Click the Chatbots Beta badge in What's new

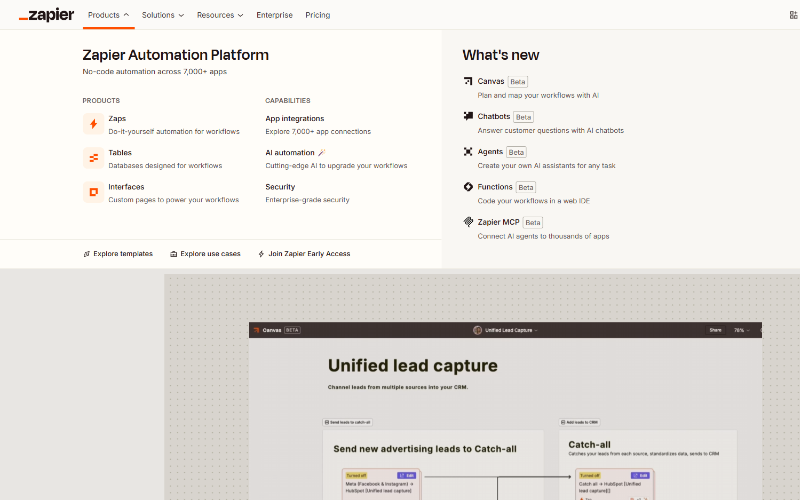pos(523,117)
